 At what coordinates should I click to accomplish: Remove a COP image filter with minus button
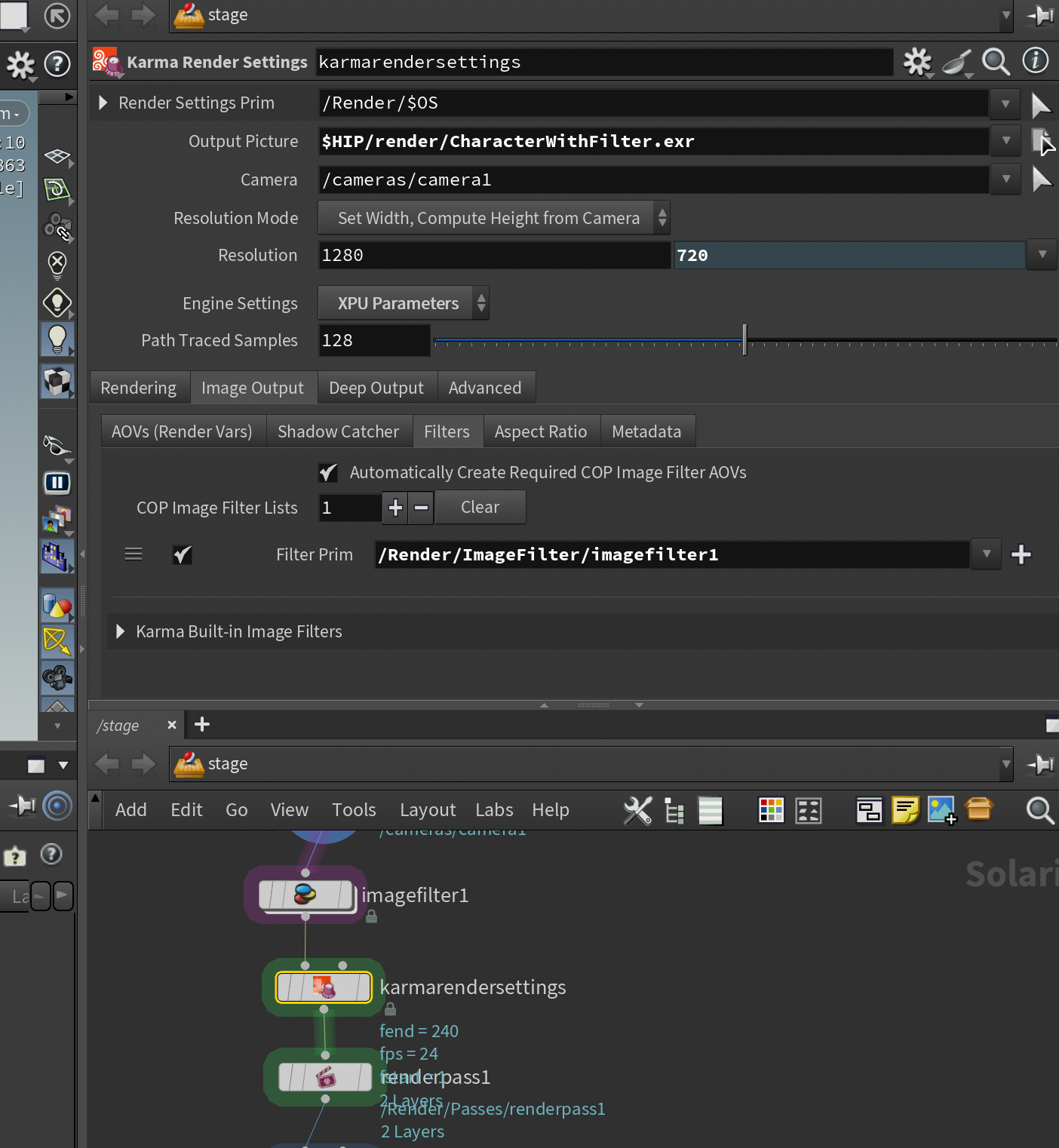tap(422, 508)
